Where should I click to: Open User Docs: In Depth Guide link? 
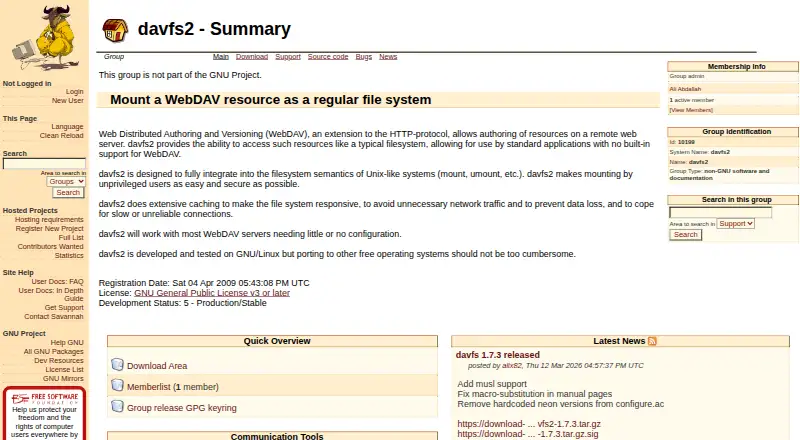point(51,295)
